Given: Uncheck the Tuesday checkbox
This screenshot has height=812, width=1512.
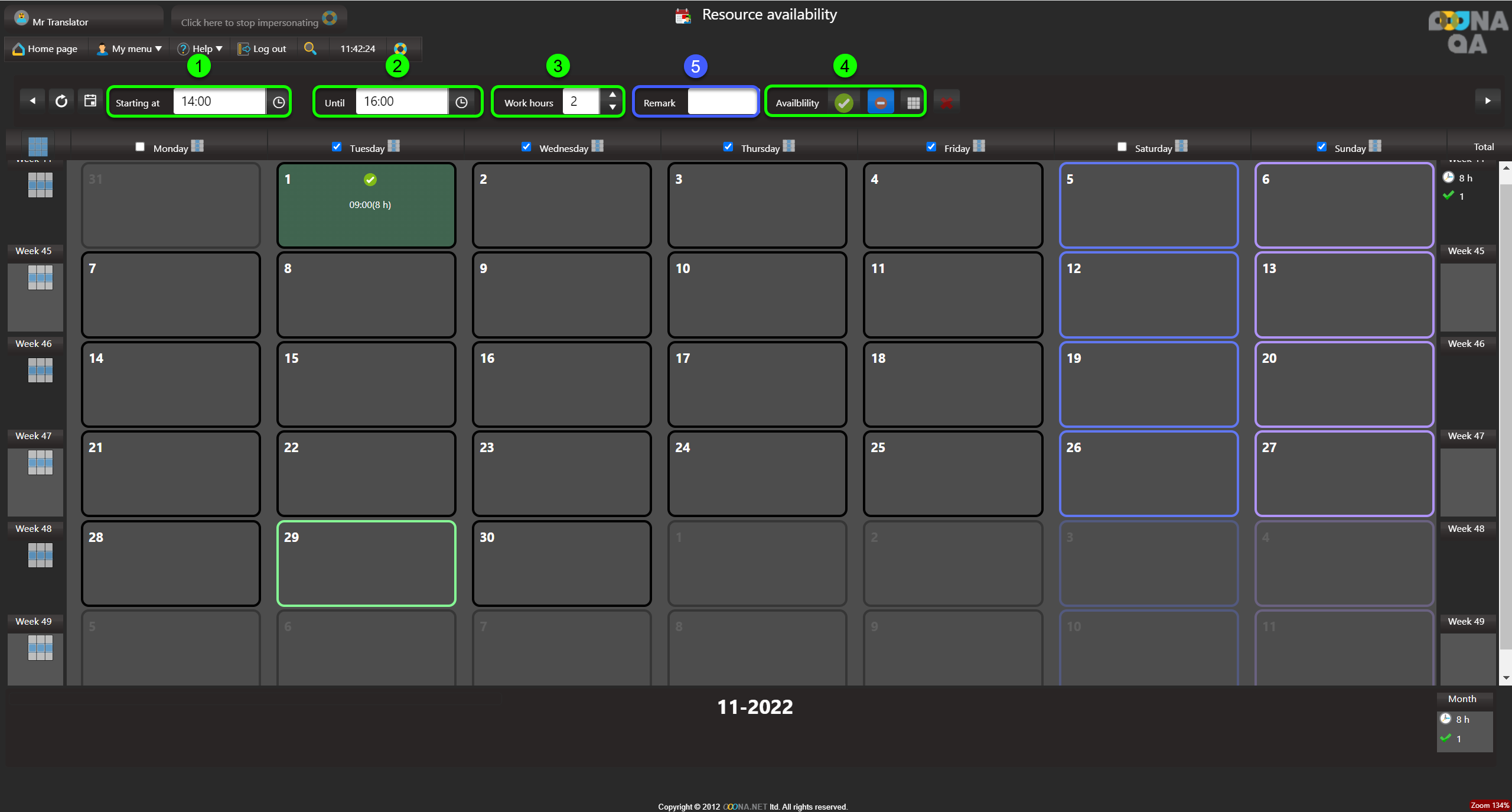Looking at the screenshot, I should pyautogui.click(x=337, y=147).
